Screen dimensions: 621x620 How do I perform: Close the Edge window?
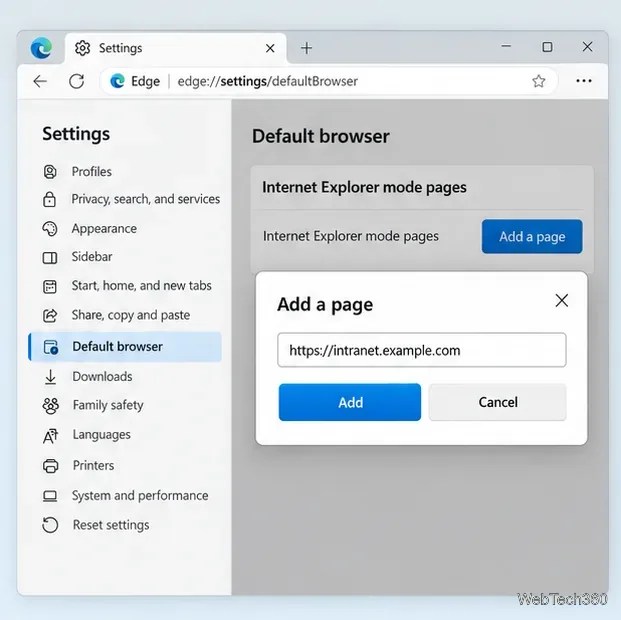[x=587, y=47]
